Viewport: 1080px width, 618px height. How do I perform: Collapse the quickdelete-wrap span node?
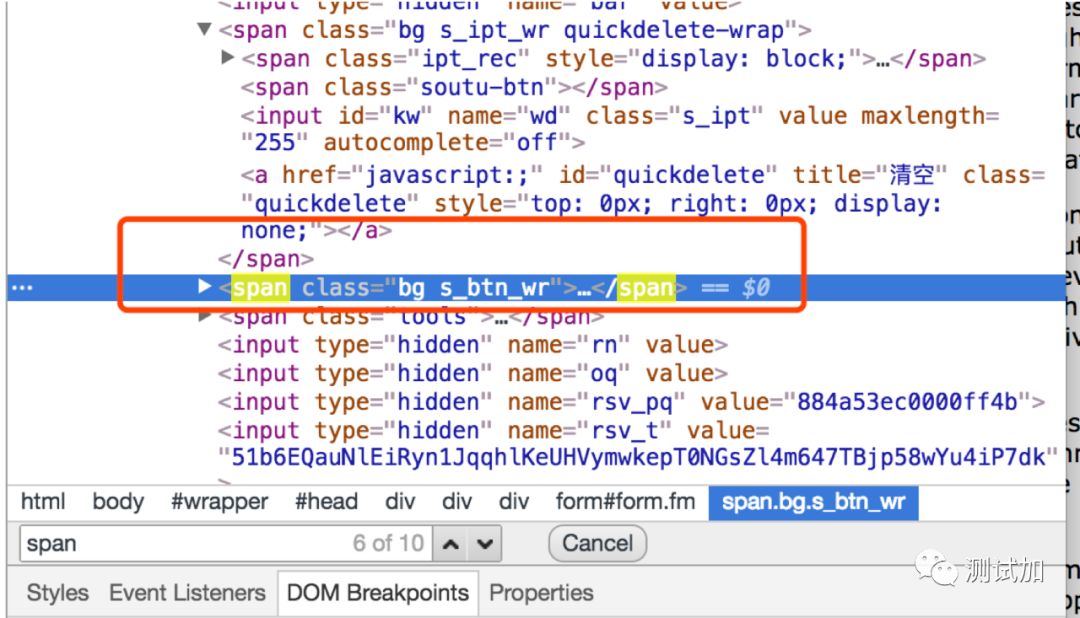tap(205, 30)
